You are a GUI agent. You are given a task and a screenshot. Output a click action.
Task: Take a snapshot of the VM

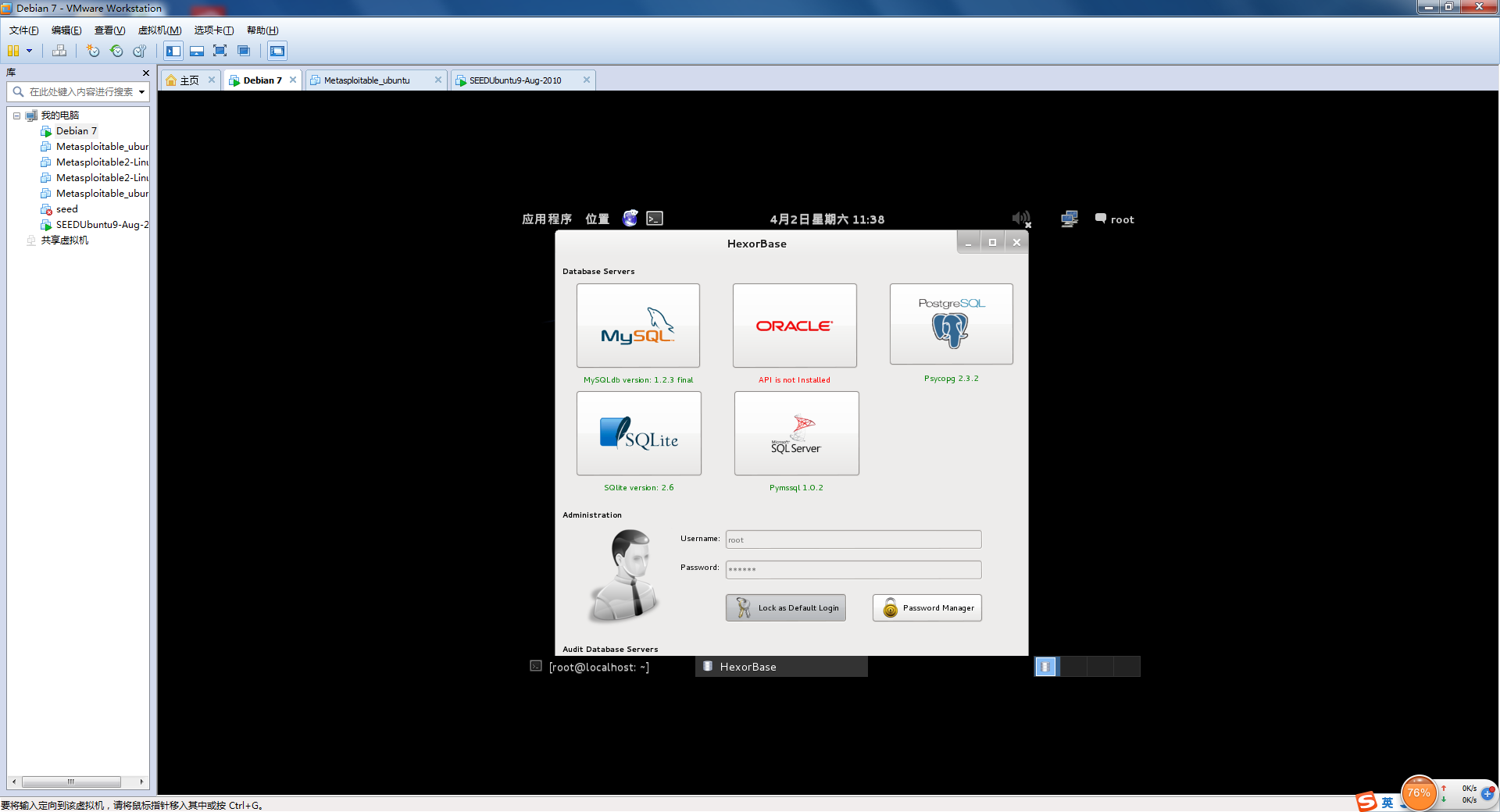(x=93, y=51)
